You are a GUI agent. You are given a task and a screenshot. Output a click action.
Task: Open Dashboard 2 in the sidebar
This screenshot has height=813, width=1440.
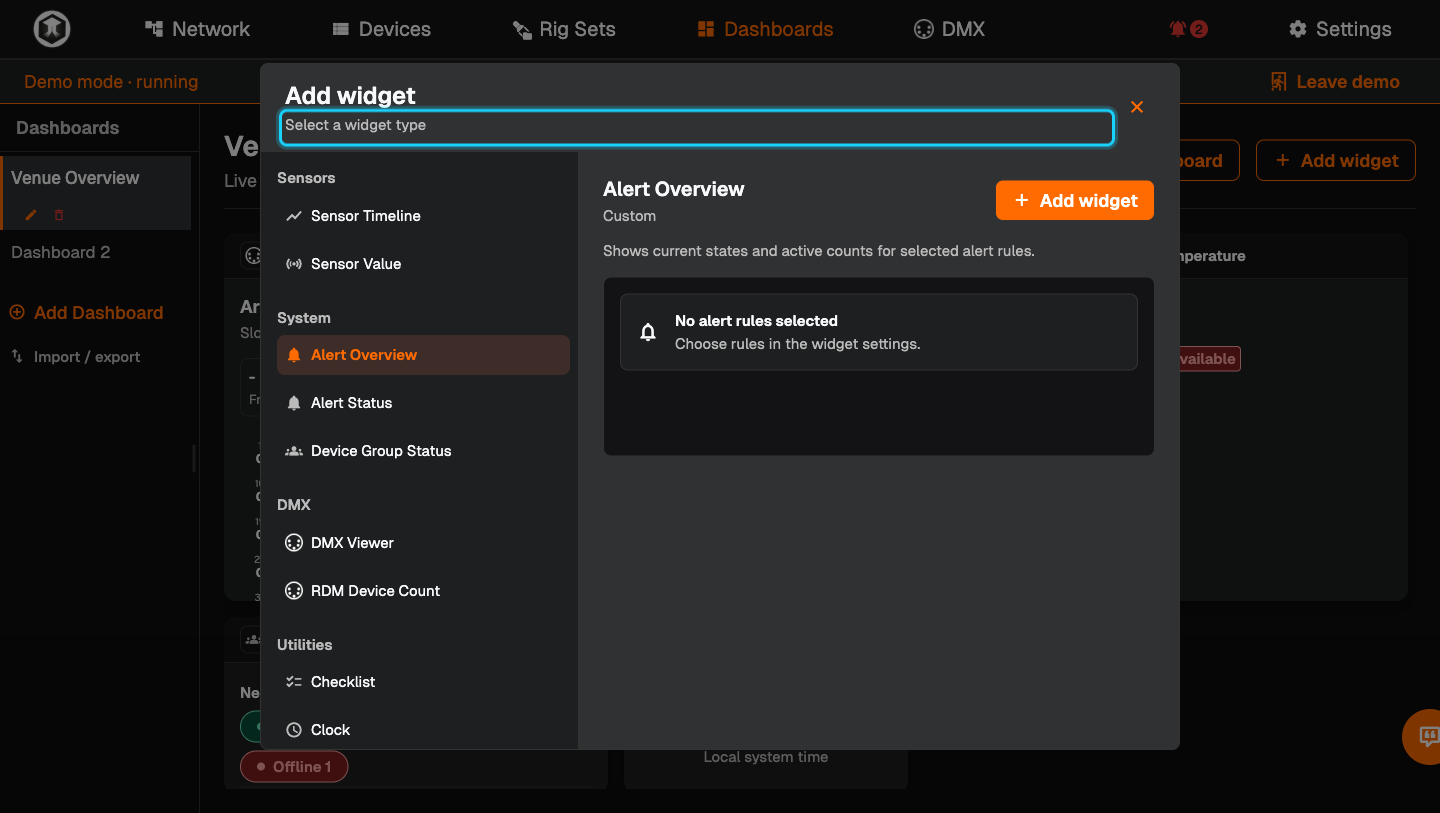[x=61, y=252]
